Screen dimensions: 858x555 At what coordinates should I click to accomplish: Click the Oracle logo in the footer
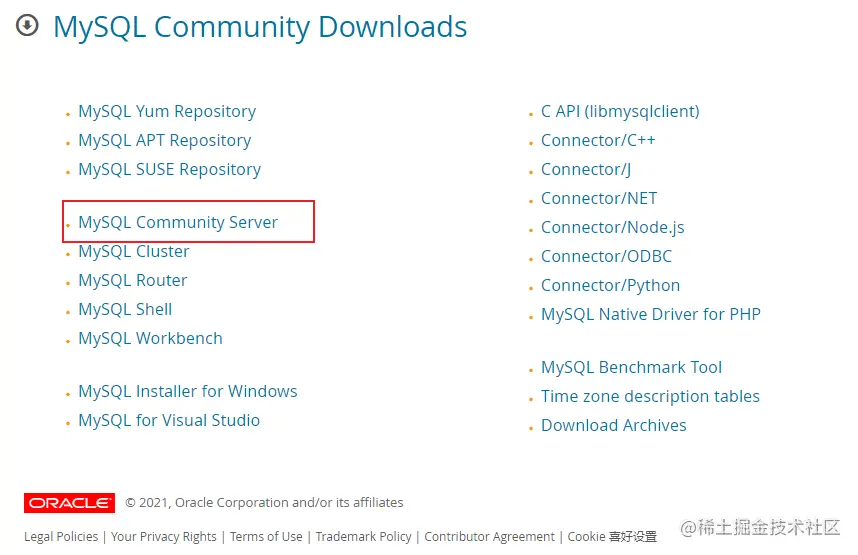pos(69,502)
